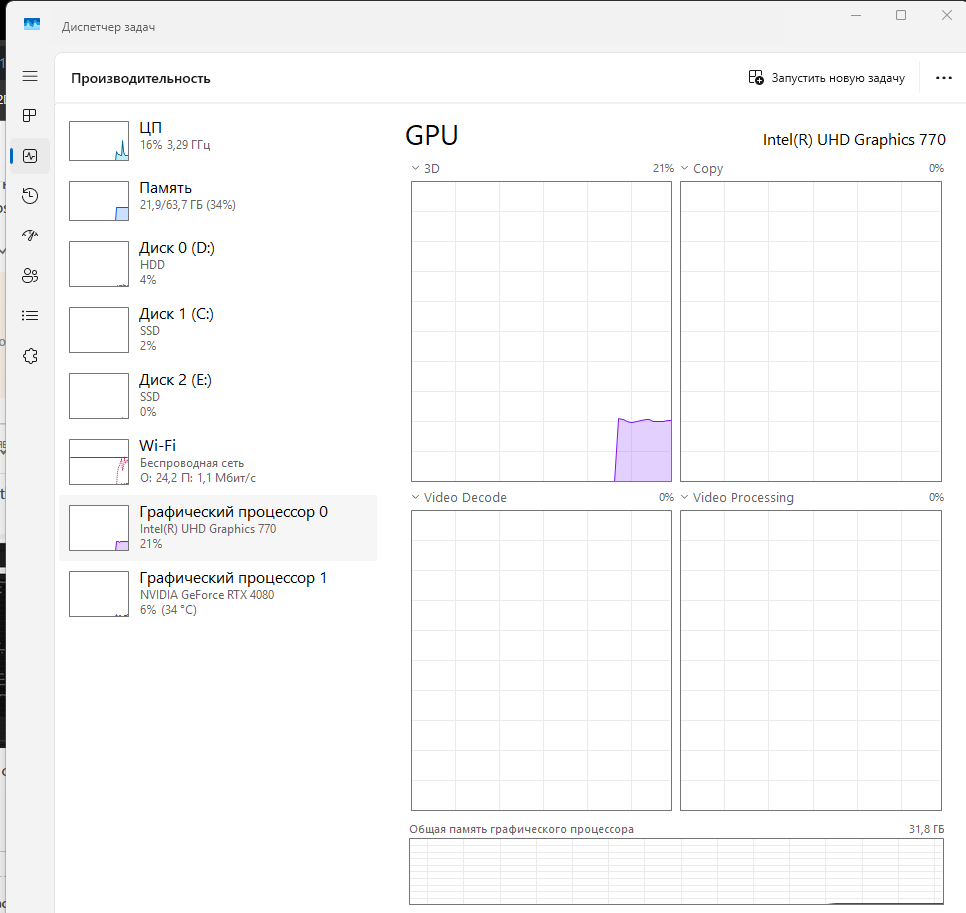This screenshot has height=913, width=966.
Task: Open Startup apps via the speedometer icon
Action: pyautogui.click(x=30, y=235)
